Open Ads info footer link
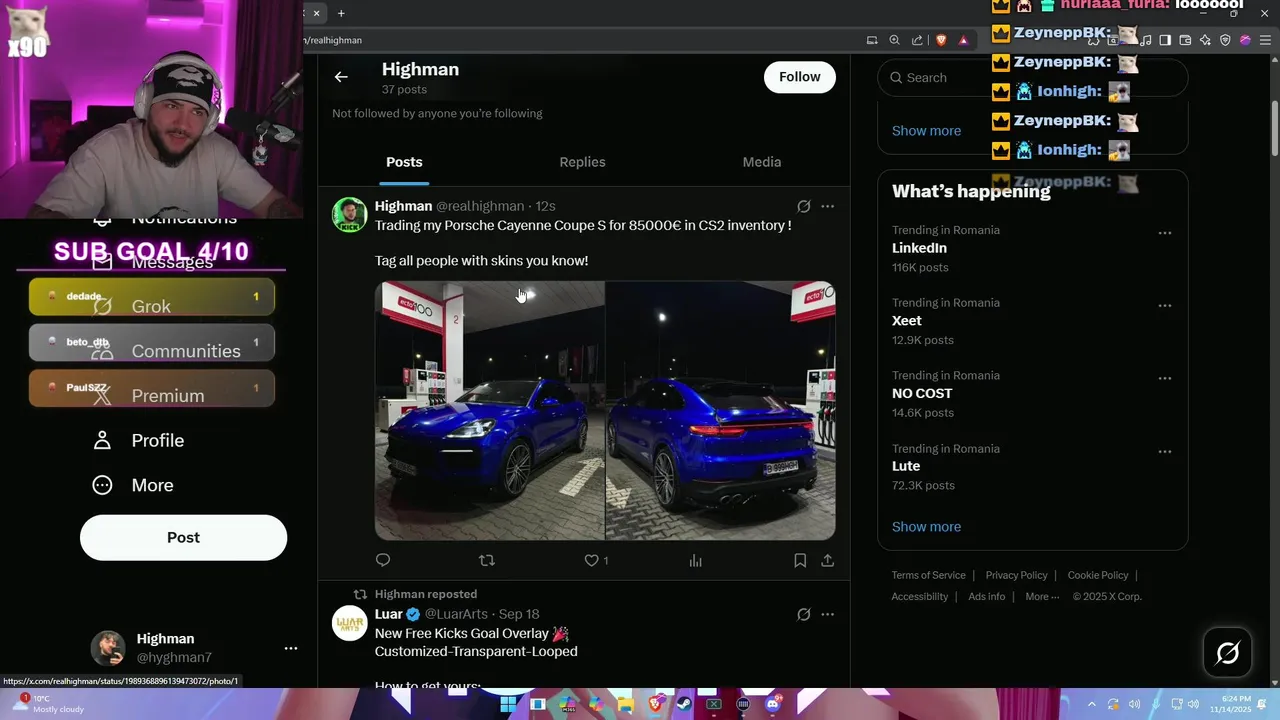Image resolution: width=1280 pixels, height=720 pixels. 987,597
